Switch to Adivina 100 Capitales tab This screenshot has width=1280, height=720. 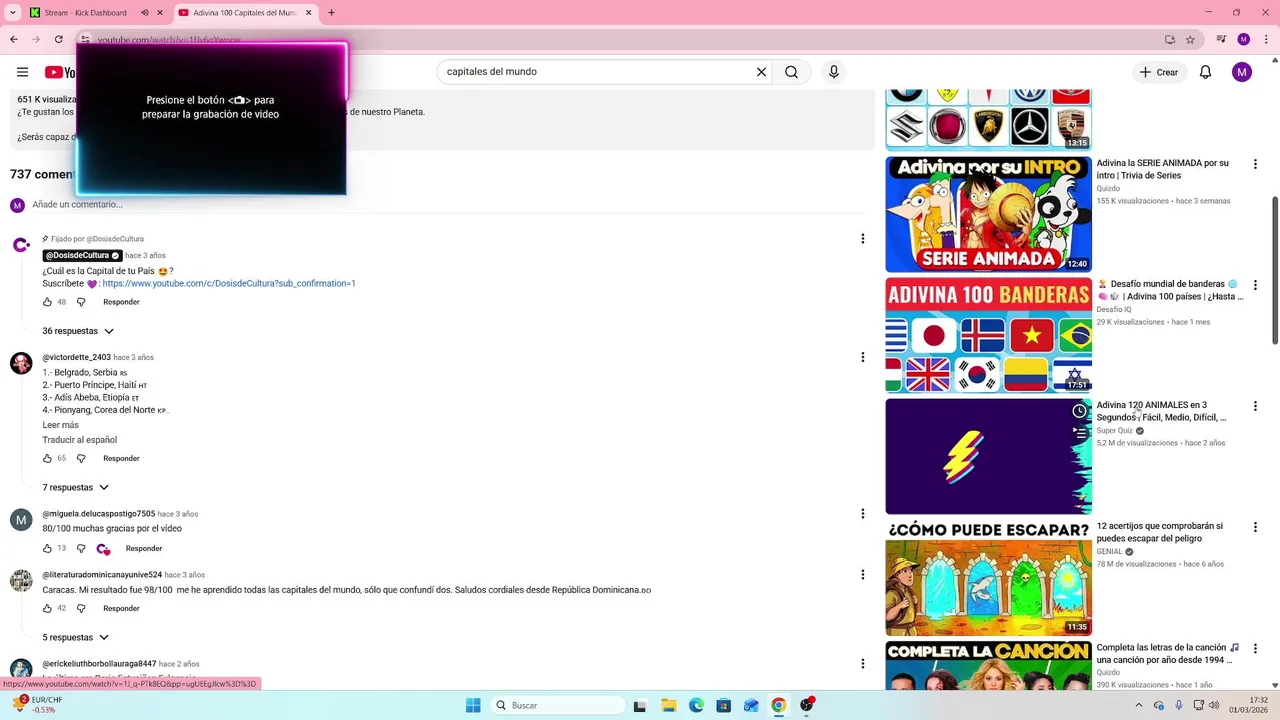pyautogui.click(x=245, y=13)
